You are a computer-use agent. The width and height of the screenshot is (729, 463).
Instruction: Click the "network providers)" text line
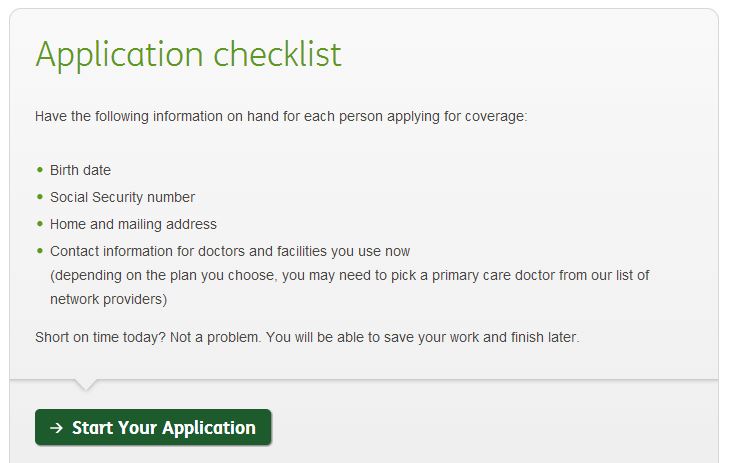(108, 299)
